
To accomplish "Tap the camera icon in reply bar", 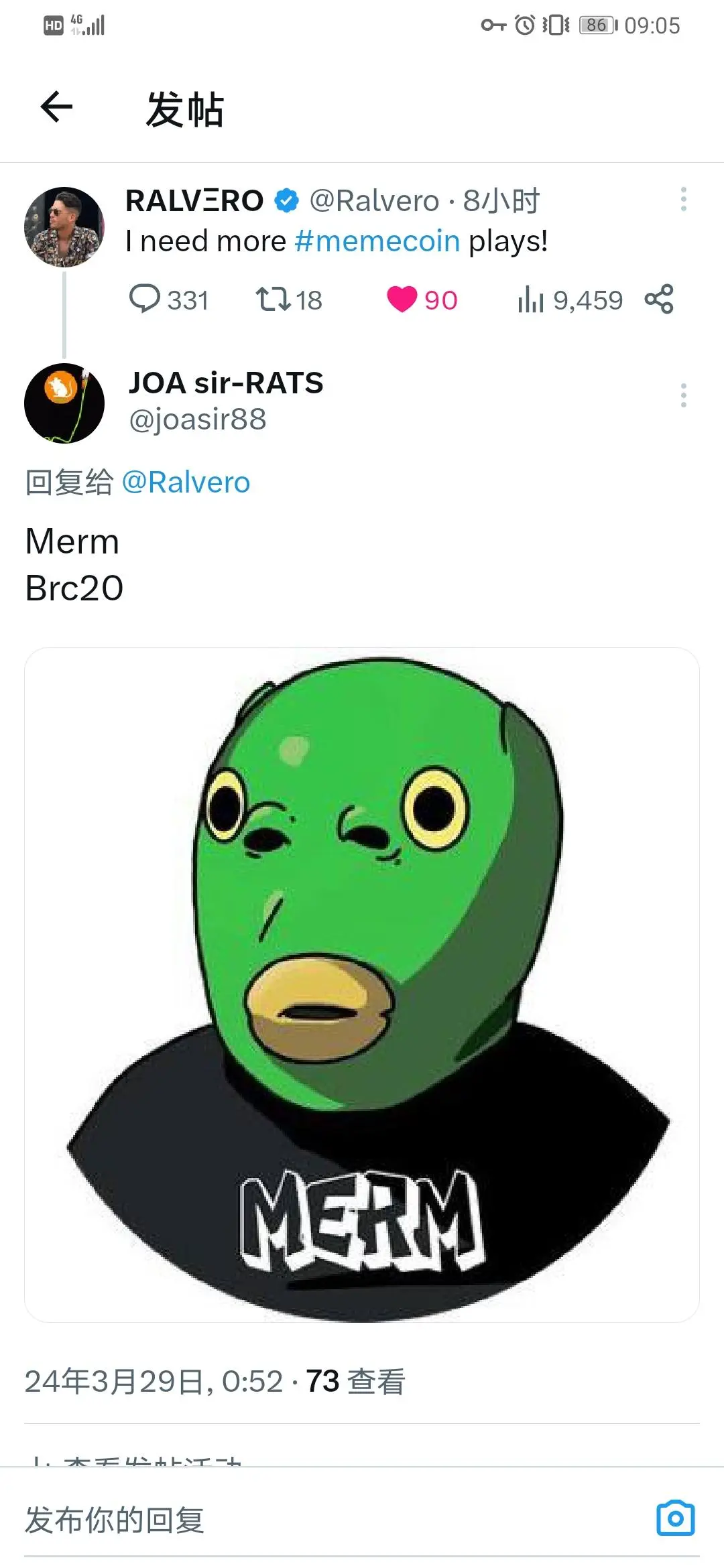I will [675, 1518].
